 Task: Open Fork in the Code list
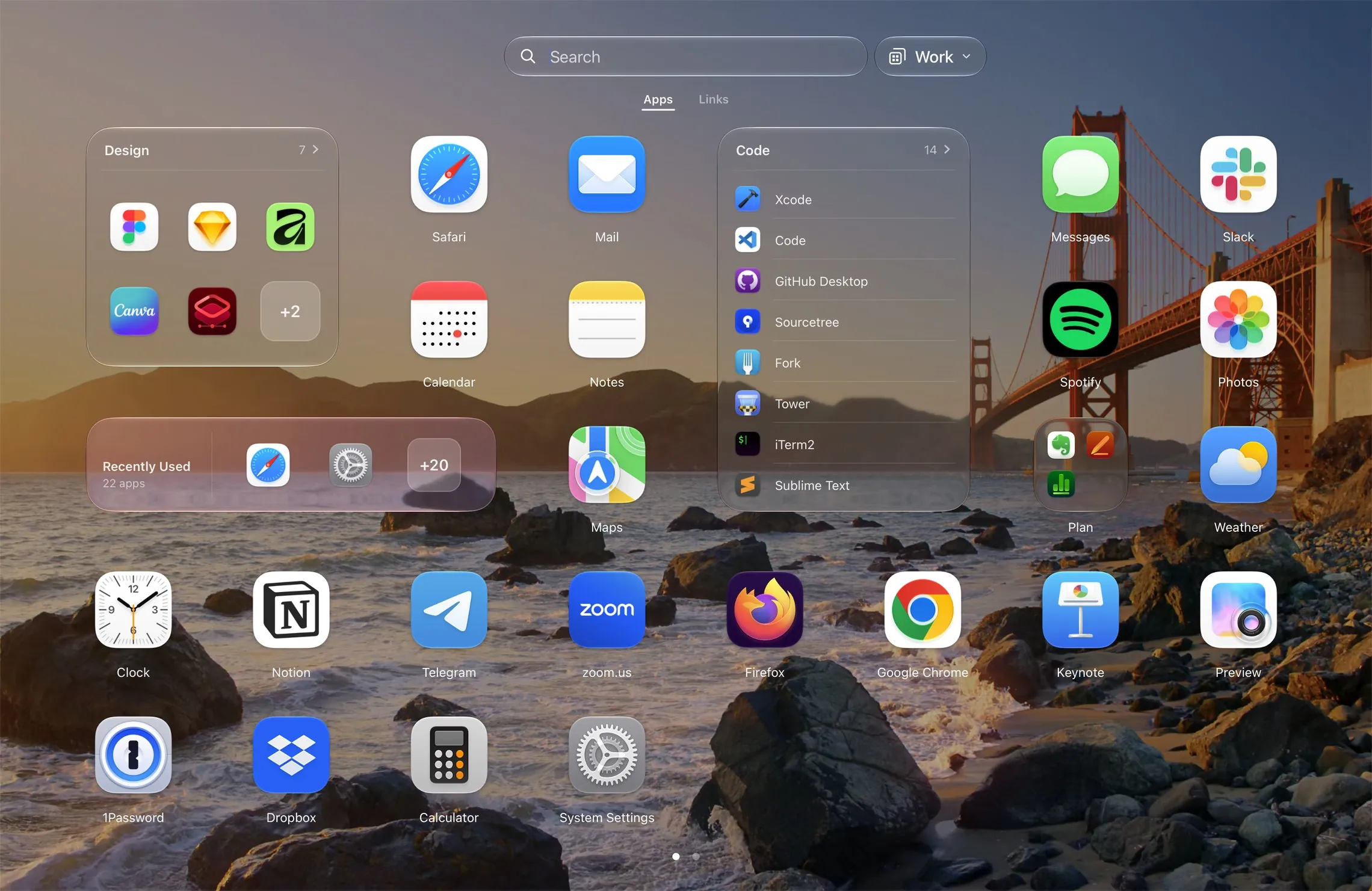[x=844, y=363]
